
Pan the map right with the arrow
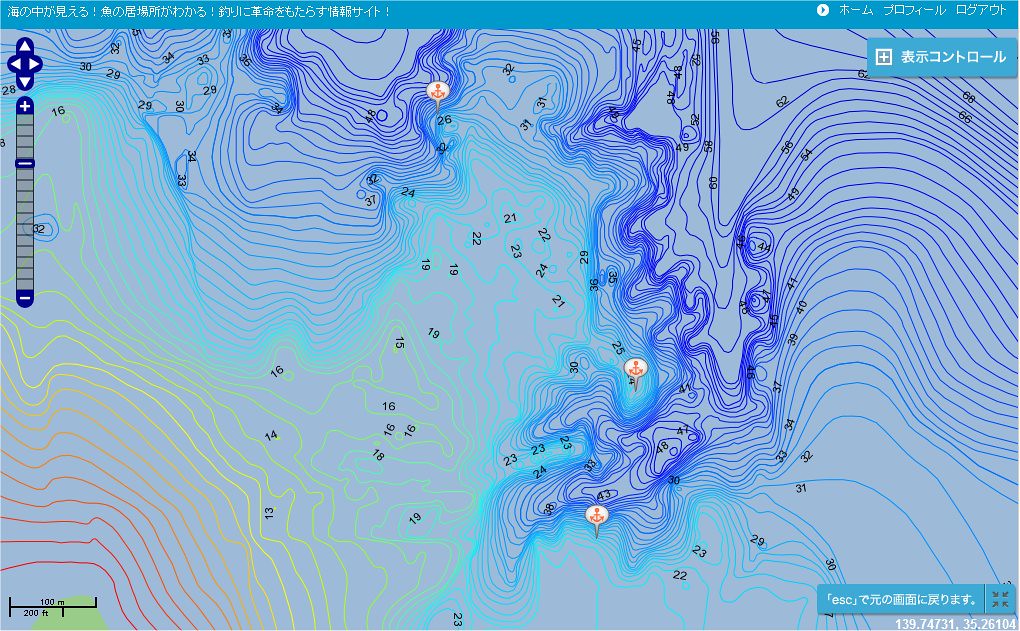coord(34,64)
